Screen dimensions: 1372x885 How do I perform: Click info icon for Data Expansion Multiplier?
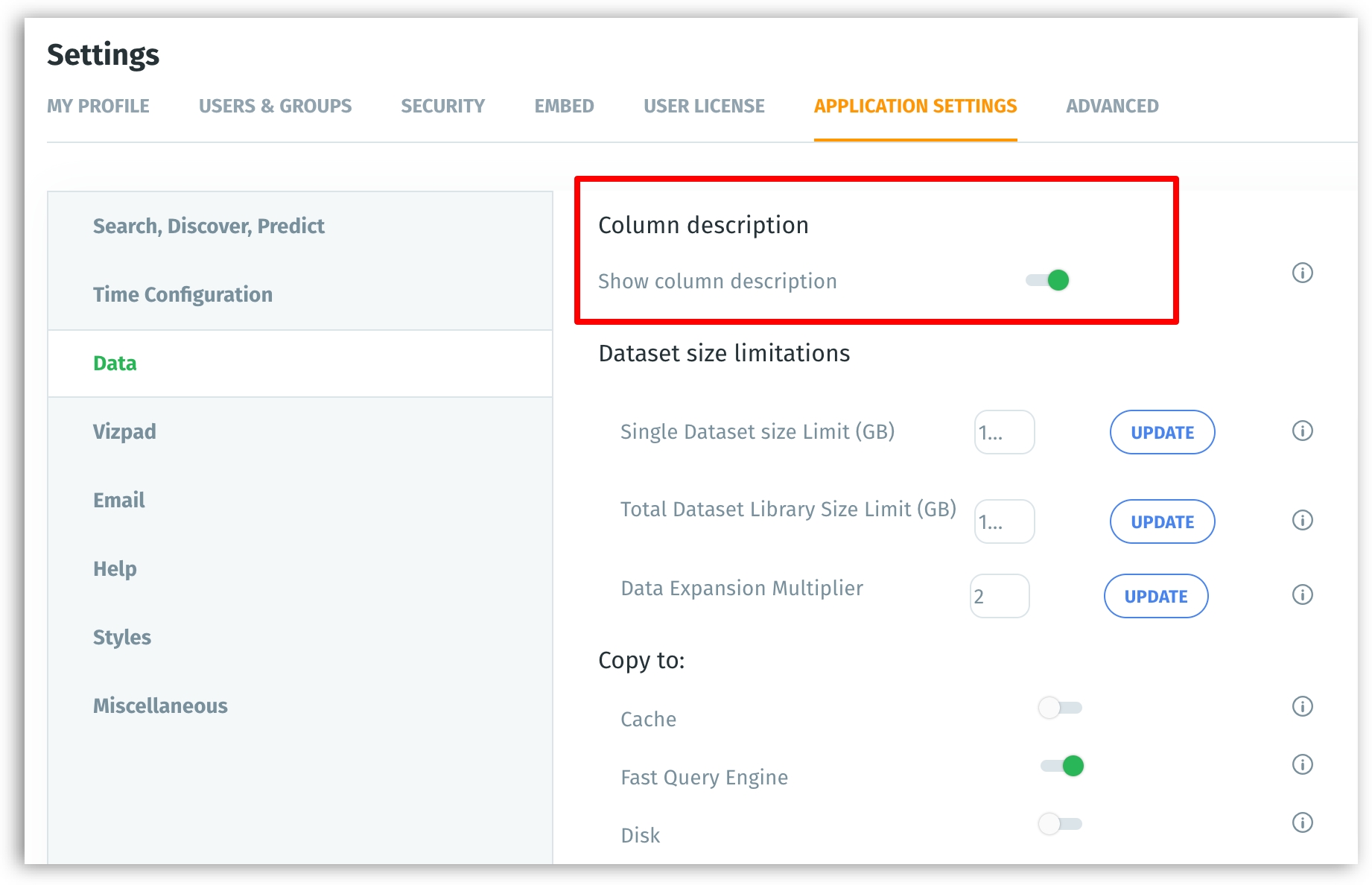click(x=1302, y=594)
